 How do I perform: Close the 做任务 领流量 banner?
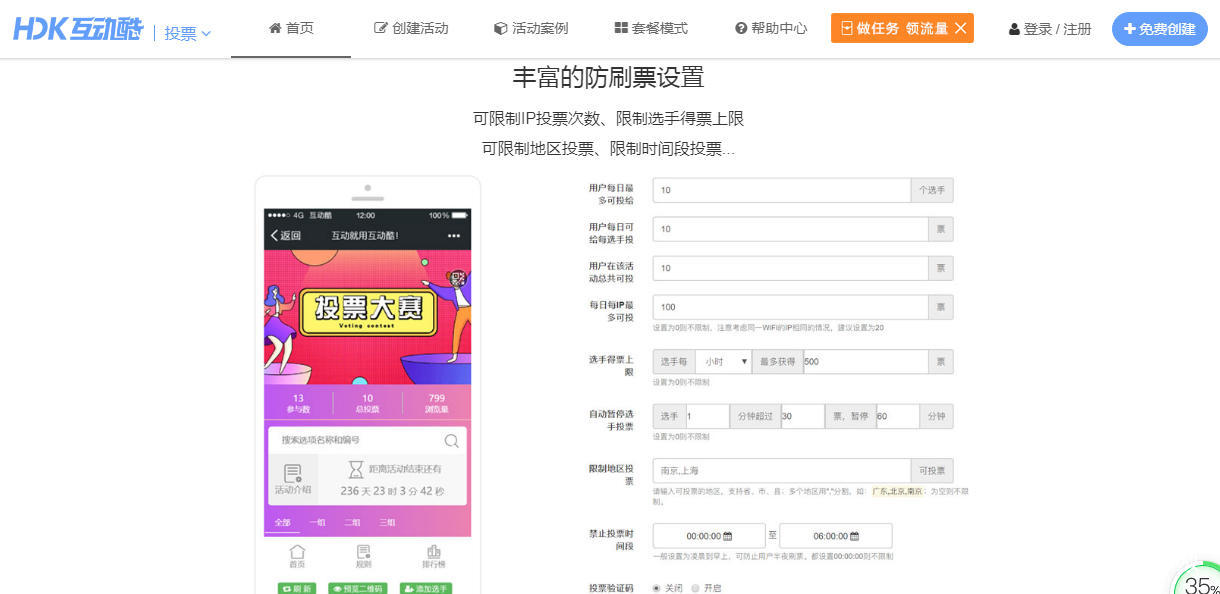point(961,29)
